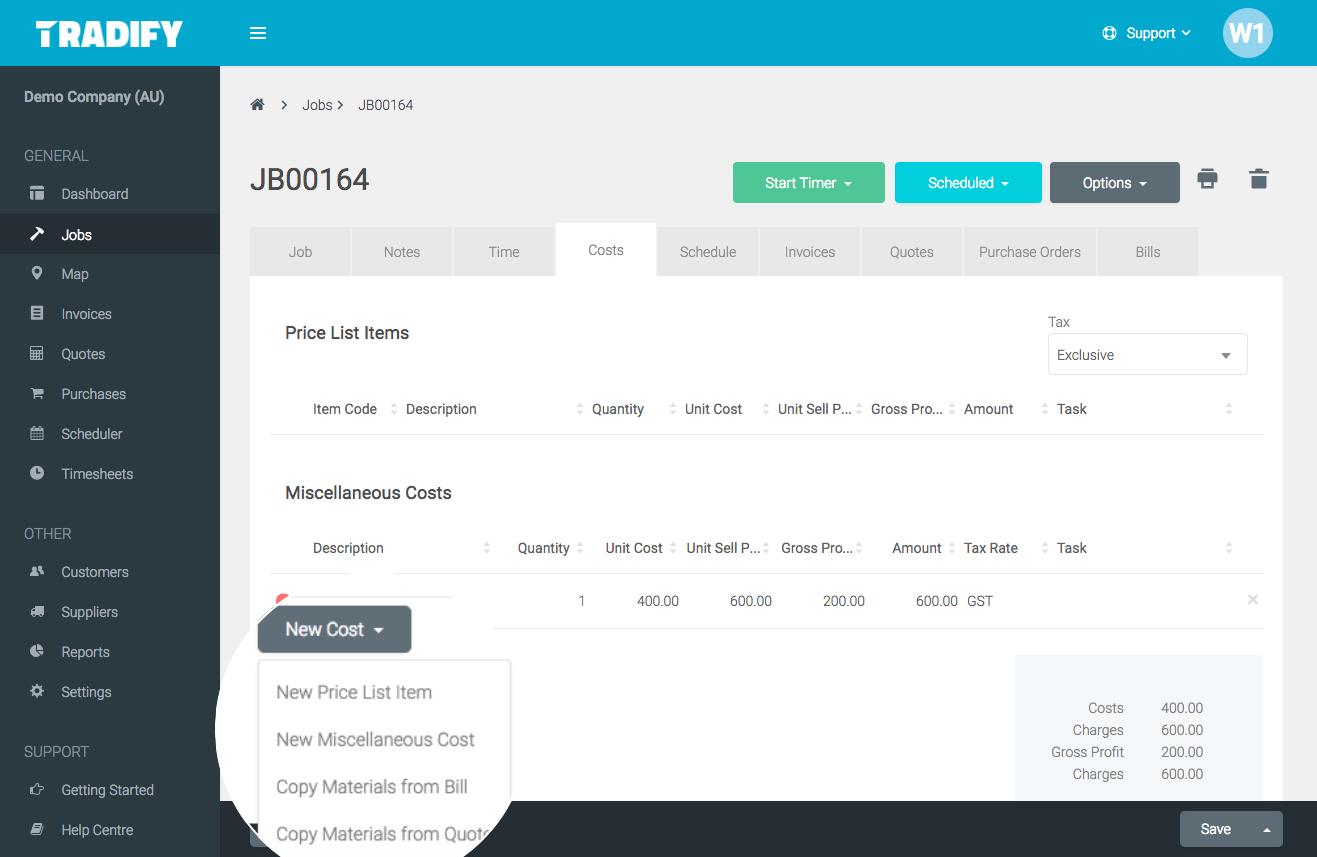The width and height of the screenshot is (1317, 857).
Task: Remove the miscellaneous cost row with X
Action: pyautogui.click(x=1253, y=600)
